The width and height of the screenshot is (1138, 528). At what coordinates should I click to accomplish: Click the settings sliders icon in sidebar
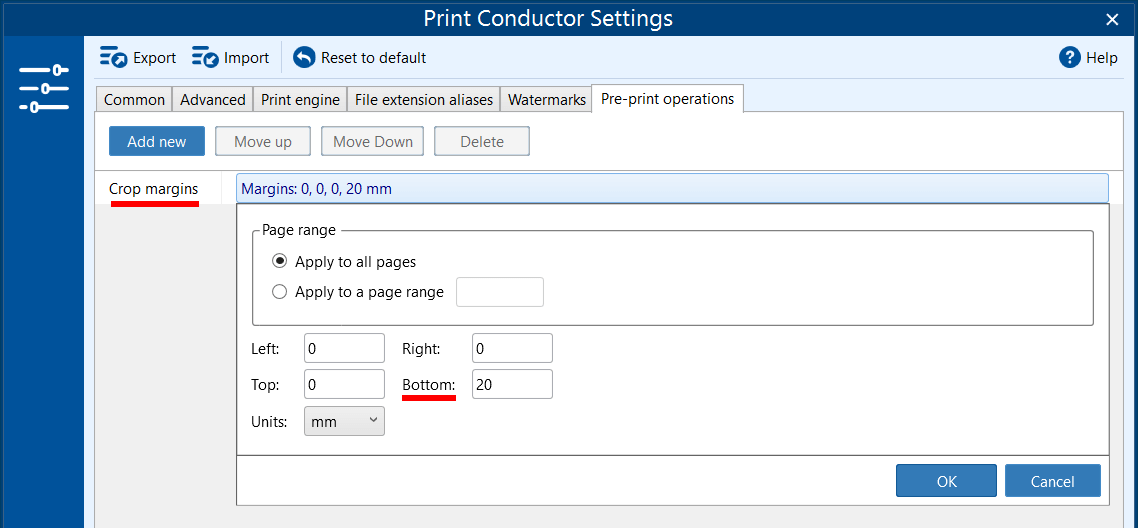click(x=43, y=88)
